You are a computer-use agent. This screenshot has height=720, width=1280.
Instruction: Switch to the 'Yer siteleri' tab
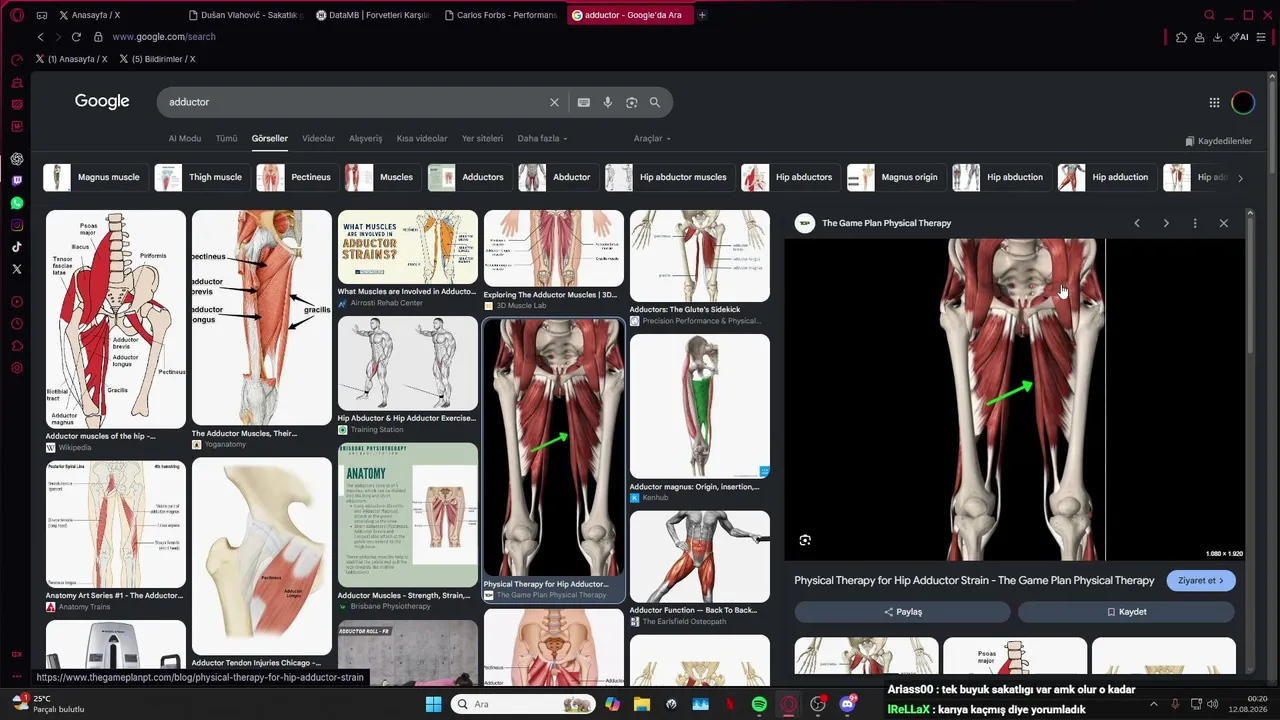(482, 139)
